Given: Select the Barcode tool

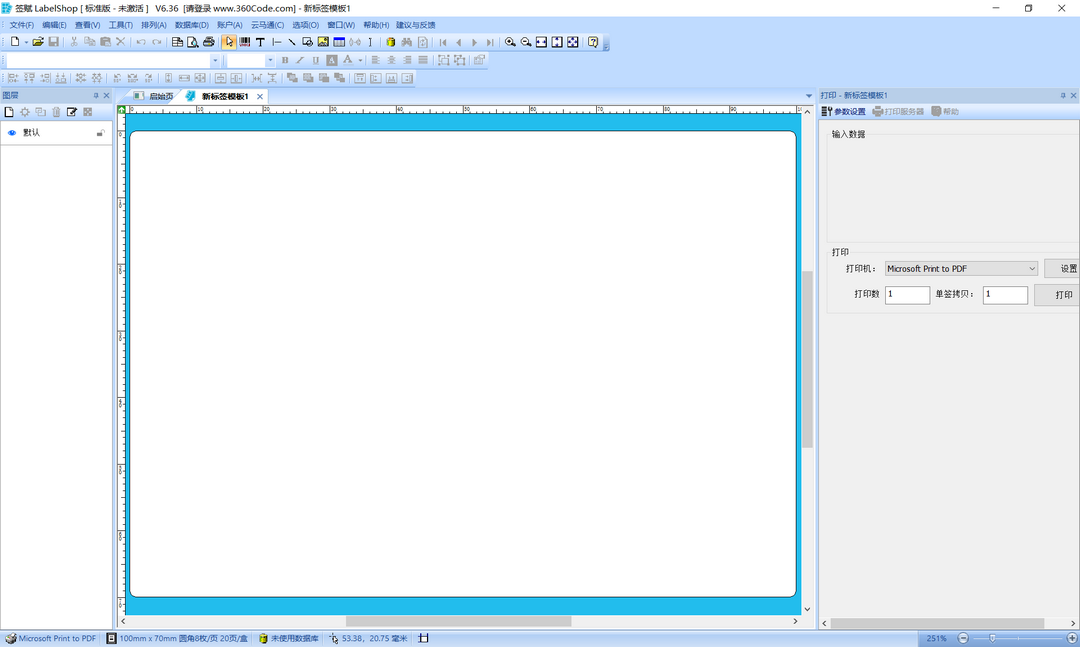Looking at the screenshot, I should (245, 42).
